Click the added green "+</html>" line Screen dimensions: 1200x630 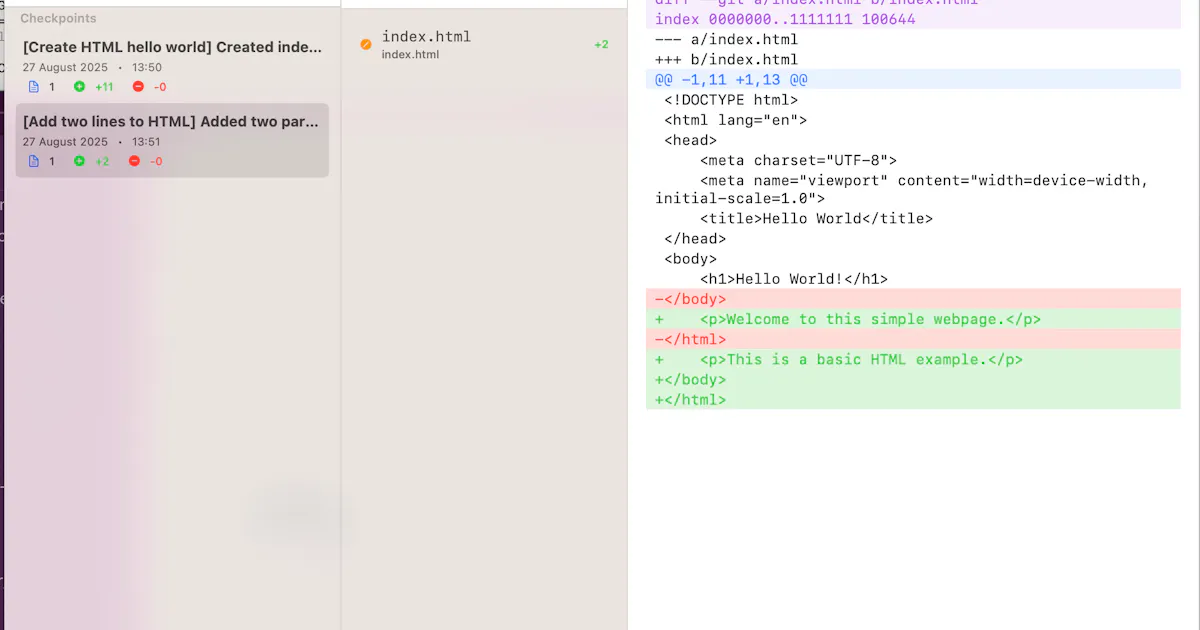pyautogui.click(x=913, y=399)
